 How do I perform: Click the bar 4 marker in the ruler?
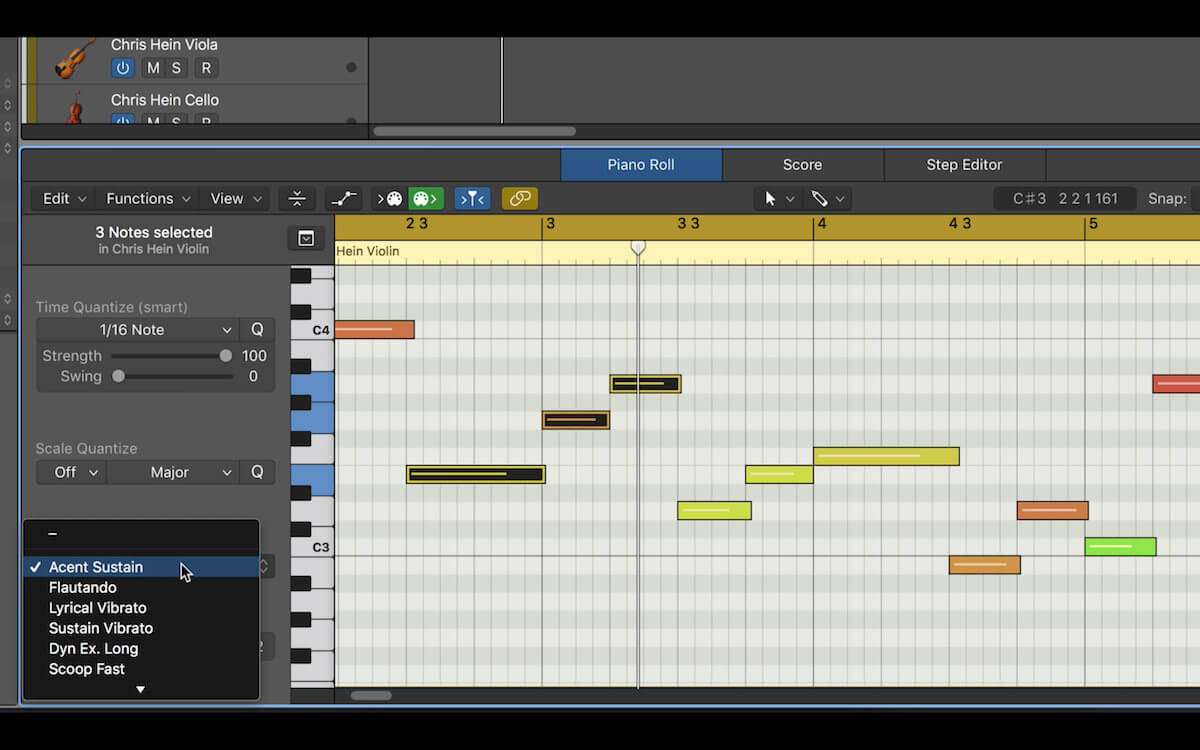[821, 223]
